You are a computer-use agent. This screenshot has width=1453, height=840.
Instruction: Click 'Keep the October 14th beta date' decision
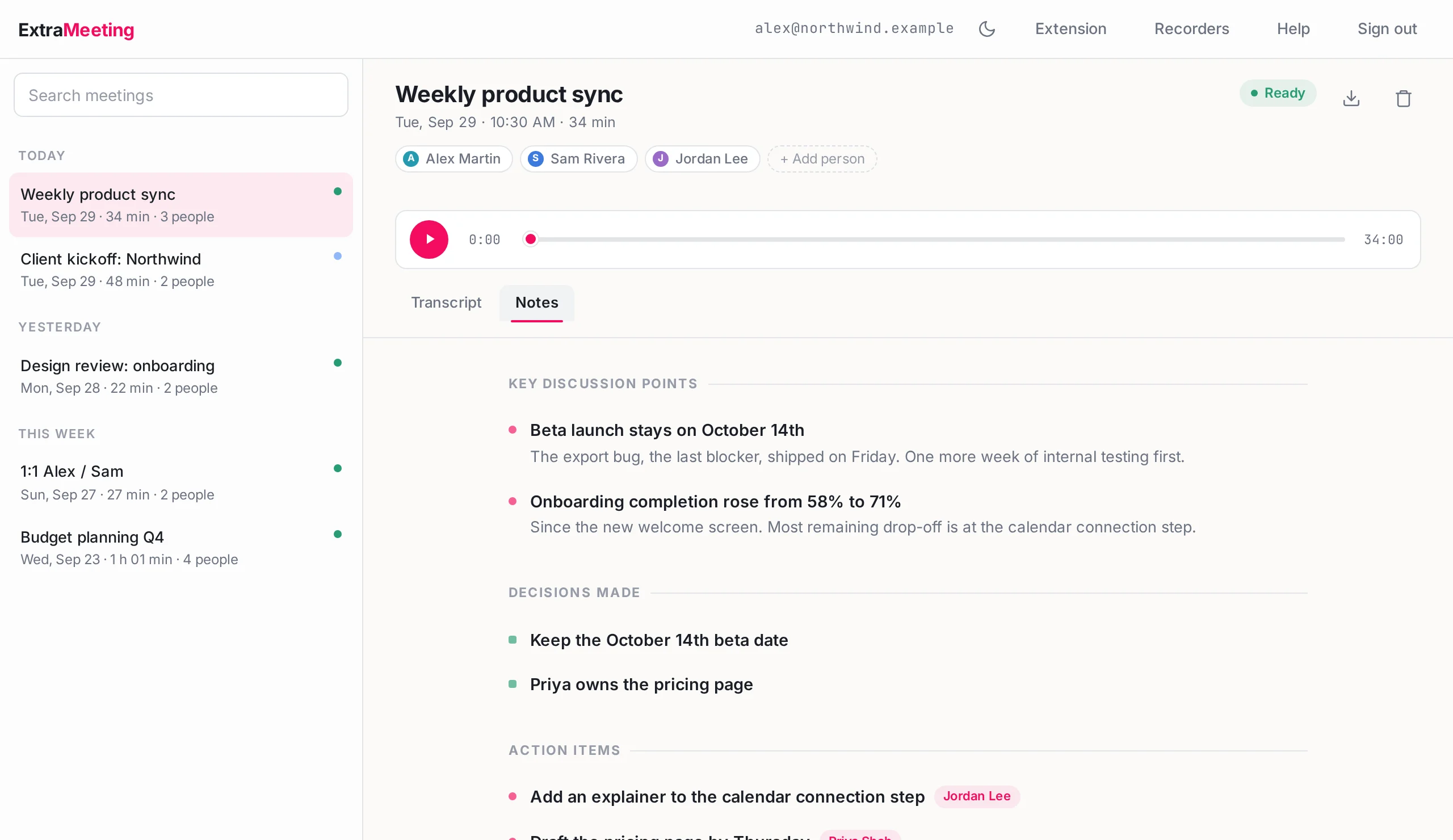point(658,641)
